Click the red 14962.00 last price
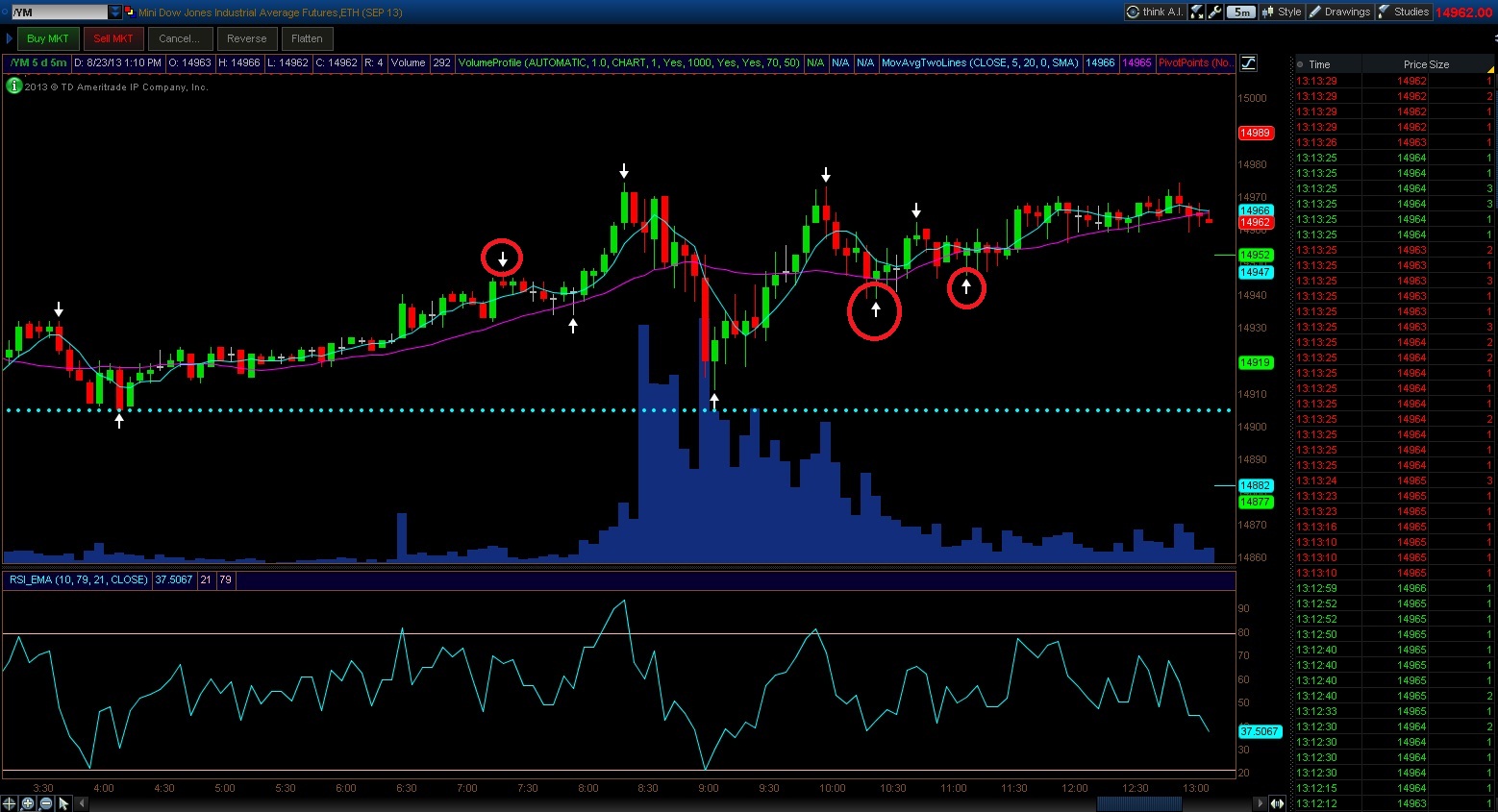This screenshot has width=1498, height=812. pos(1464,12)
